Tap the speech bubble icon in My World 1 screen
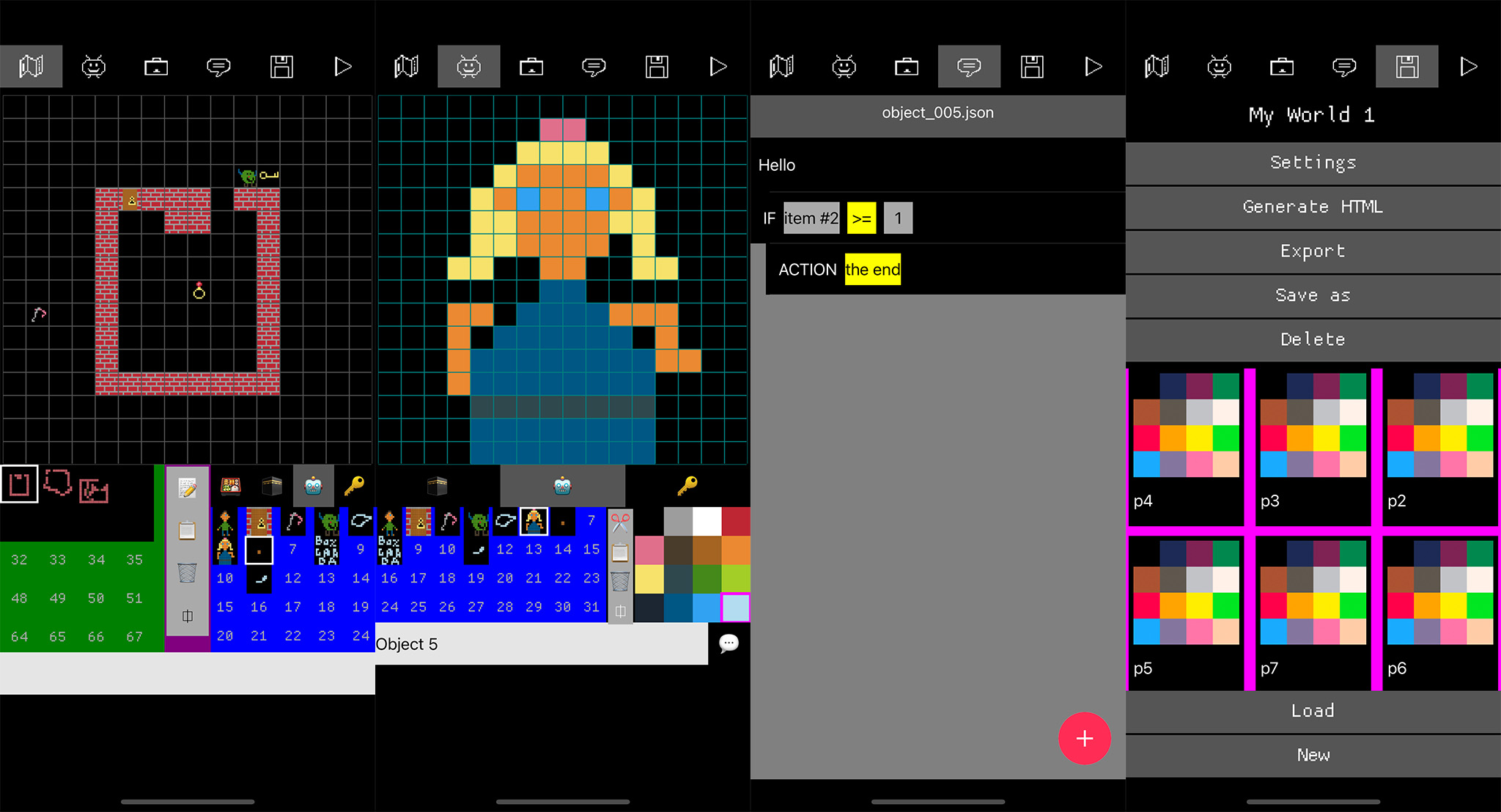The width and height of the screenshot is (1501, 812). click(x=1344, y=67)
